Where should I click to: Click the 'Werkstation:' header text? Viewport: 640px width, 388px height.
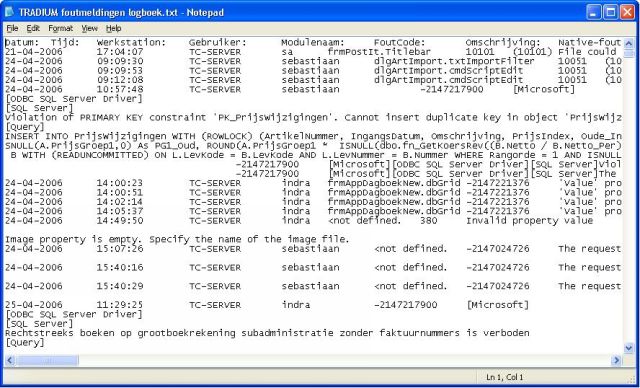131,42
